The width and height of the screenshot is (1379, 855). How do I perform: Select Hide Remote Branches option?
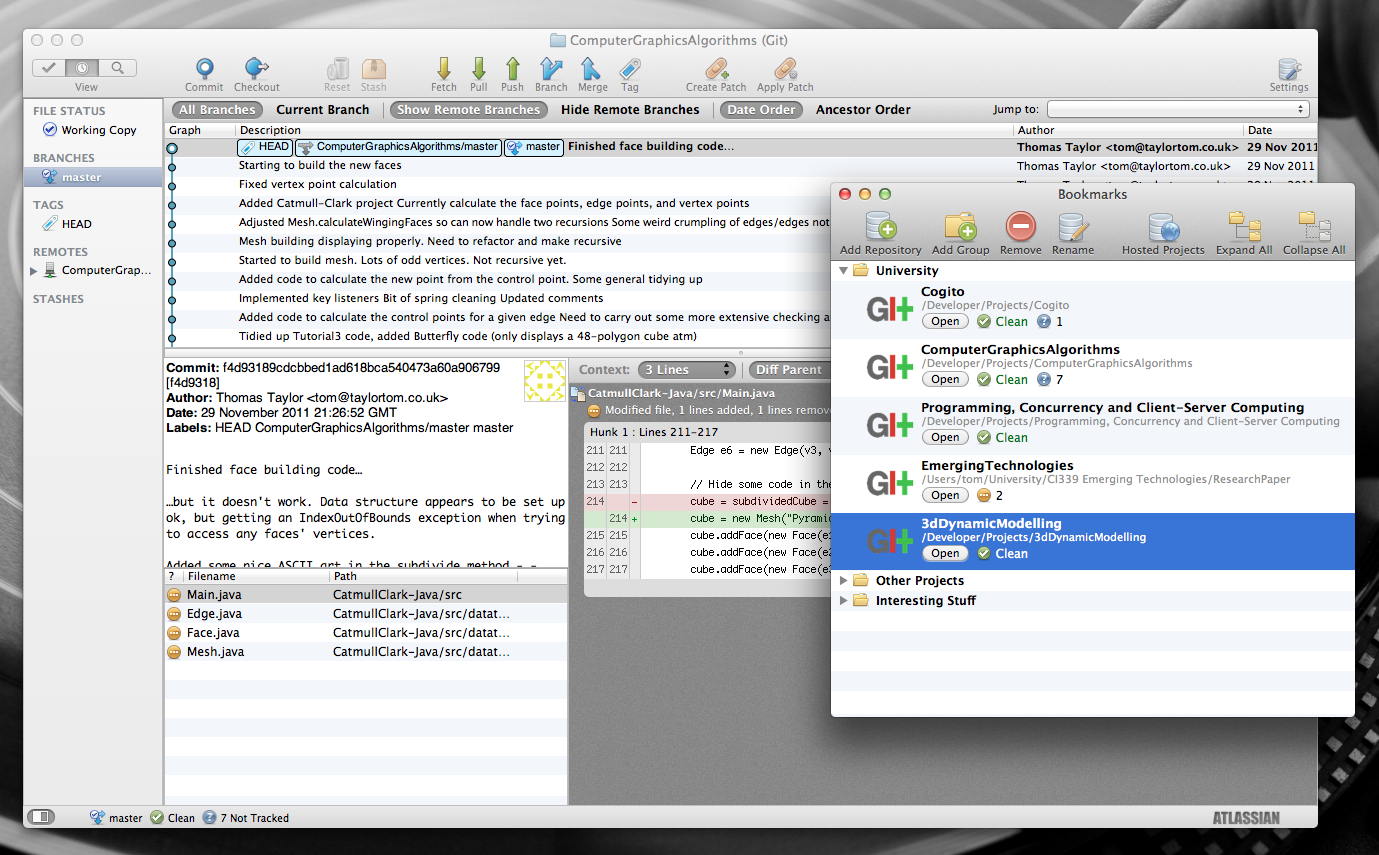point(630,110)
